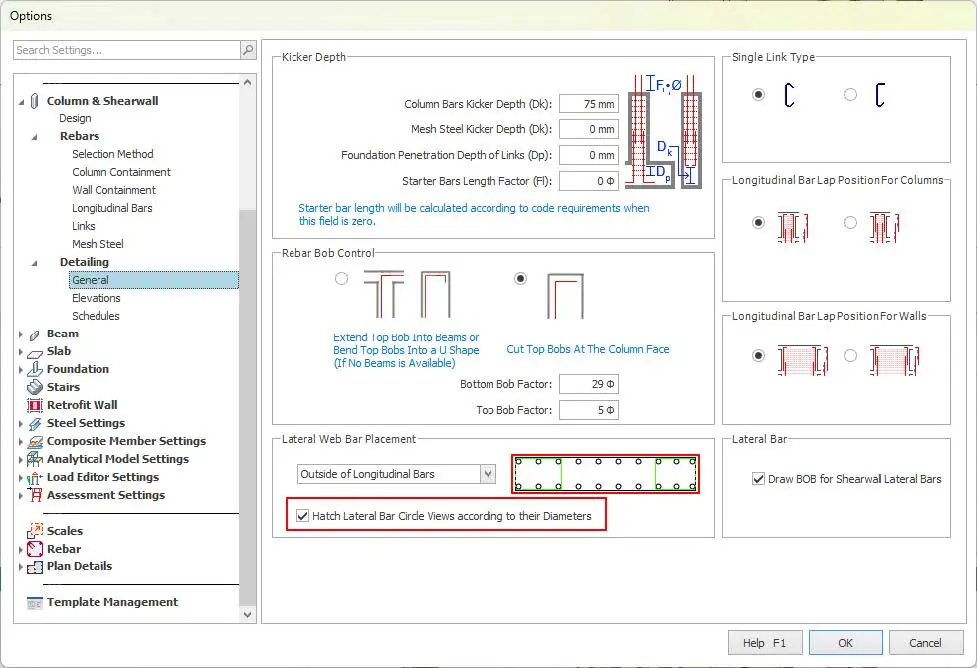Screen dimensions: 977x668
Task: Click the second Single Link Type hook icon
Action: [880, 95]
